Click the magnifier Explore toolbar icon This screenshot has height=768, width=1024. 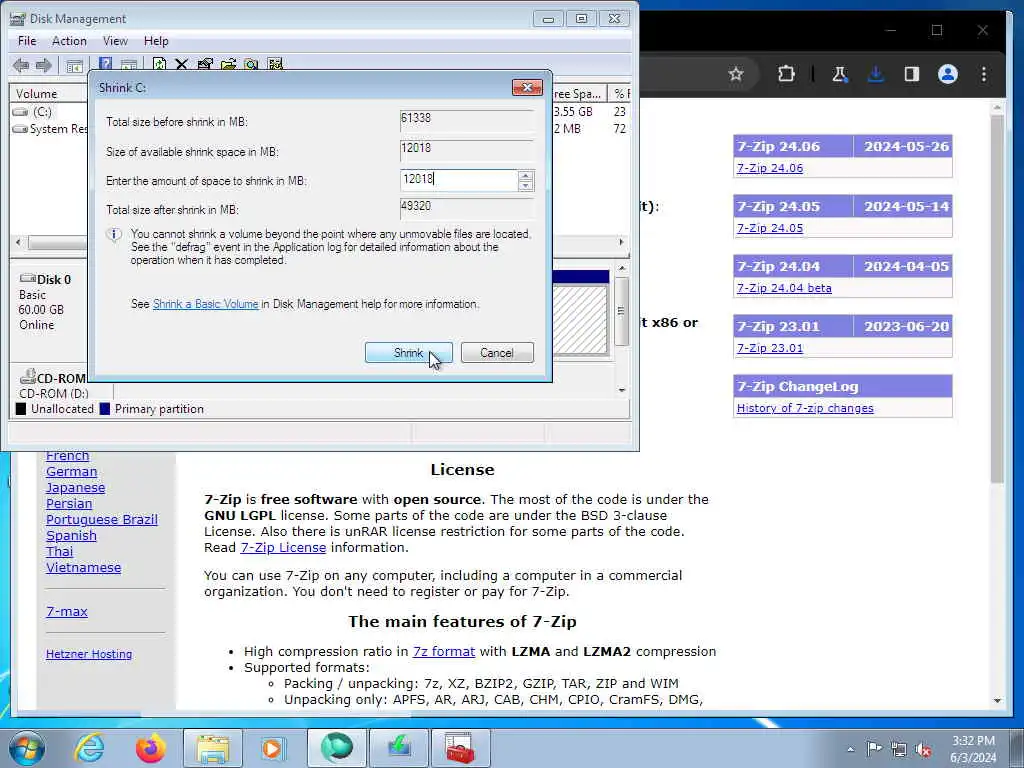click(x=251, y=64)
